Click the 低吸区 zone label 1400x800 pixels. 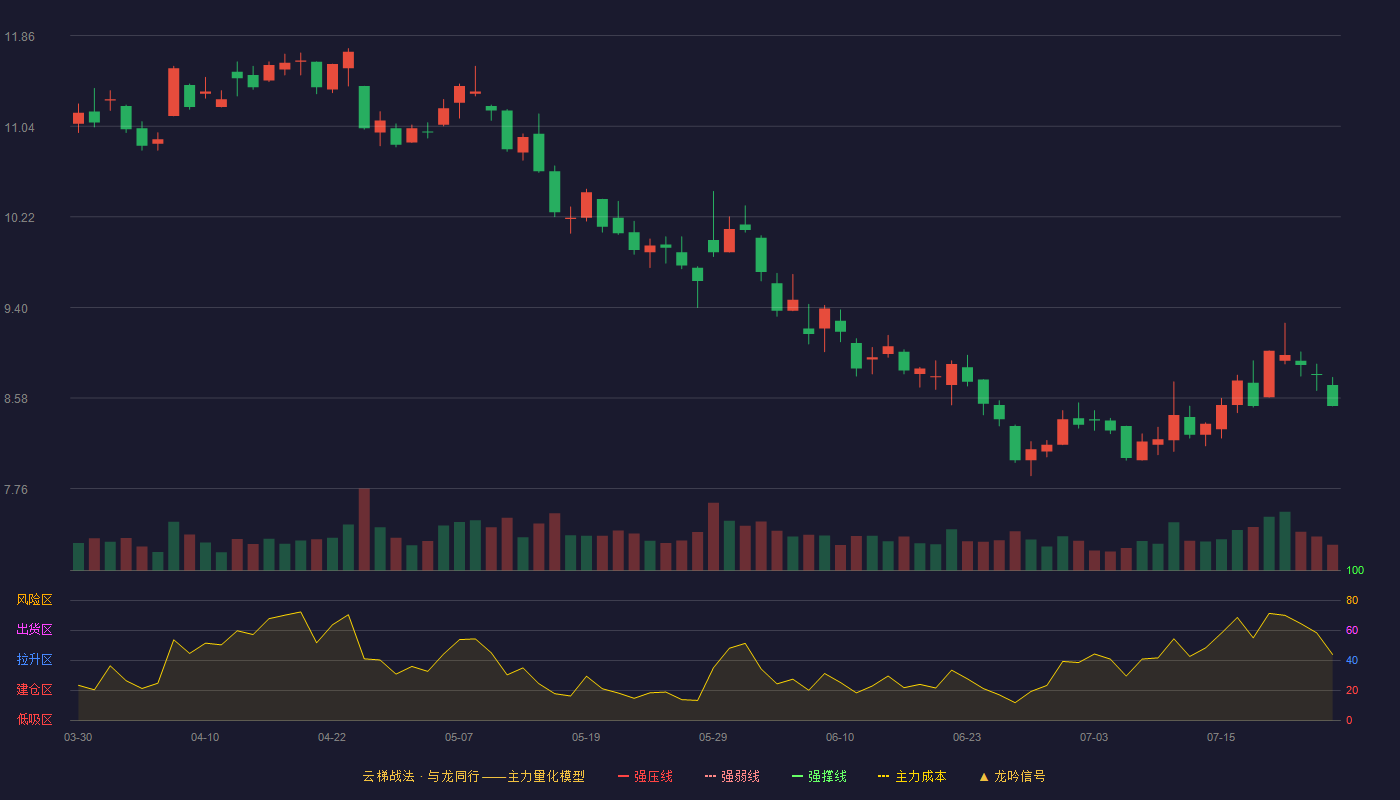[34, 719]
